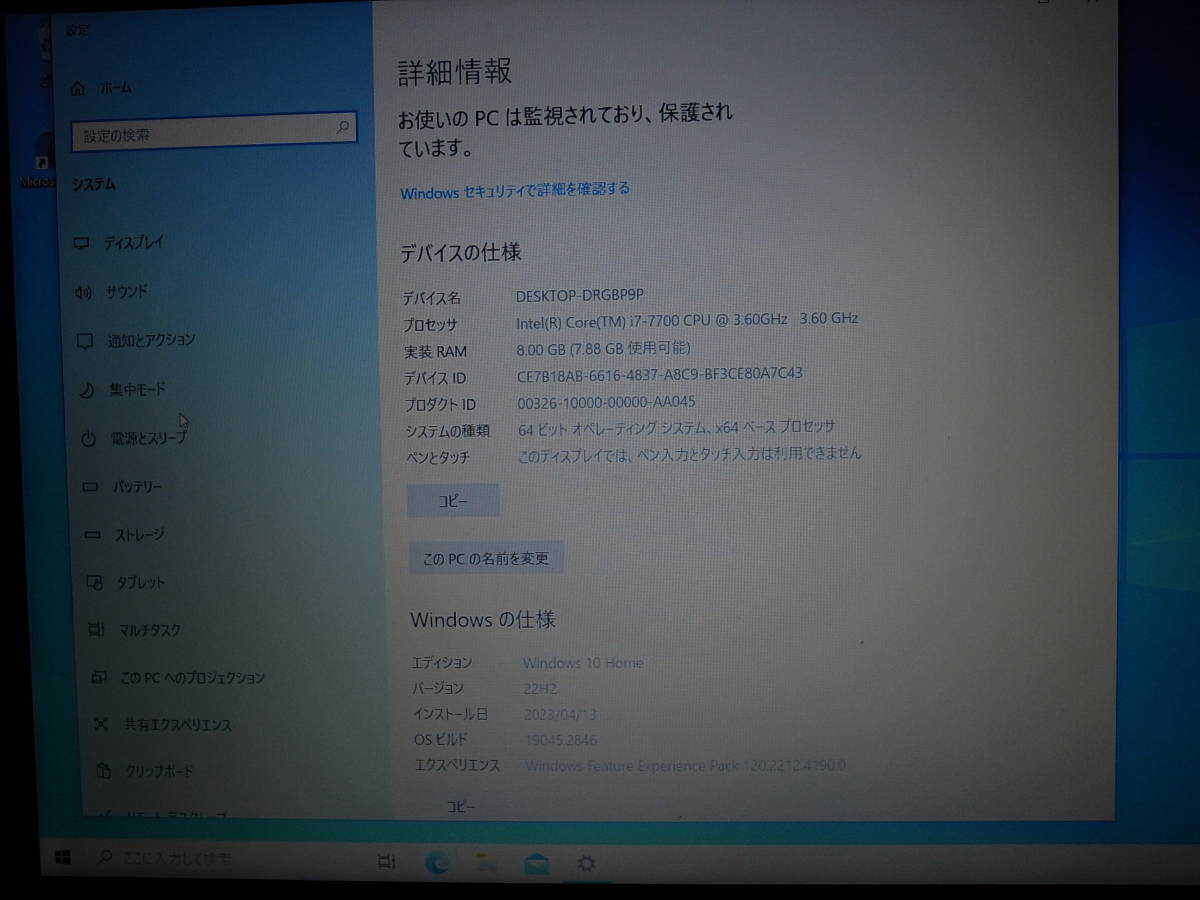Click version value 22H2

pyautogui.click(x=540, y=689)
